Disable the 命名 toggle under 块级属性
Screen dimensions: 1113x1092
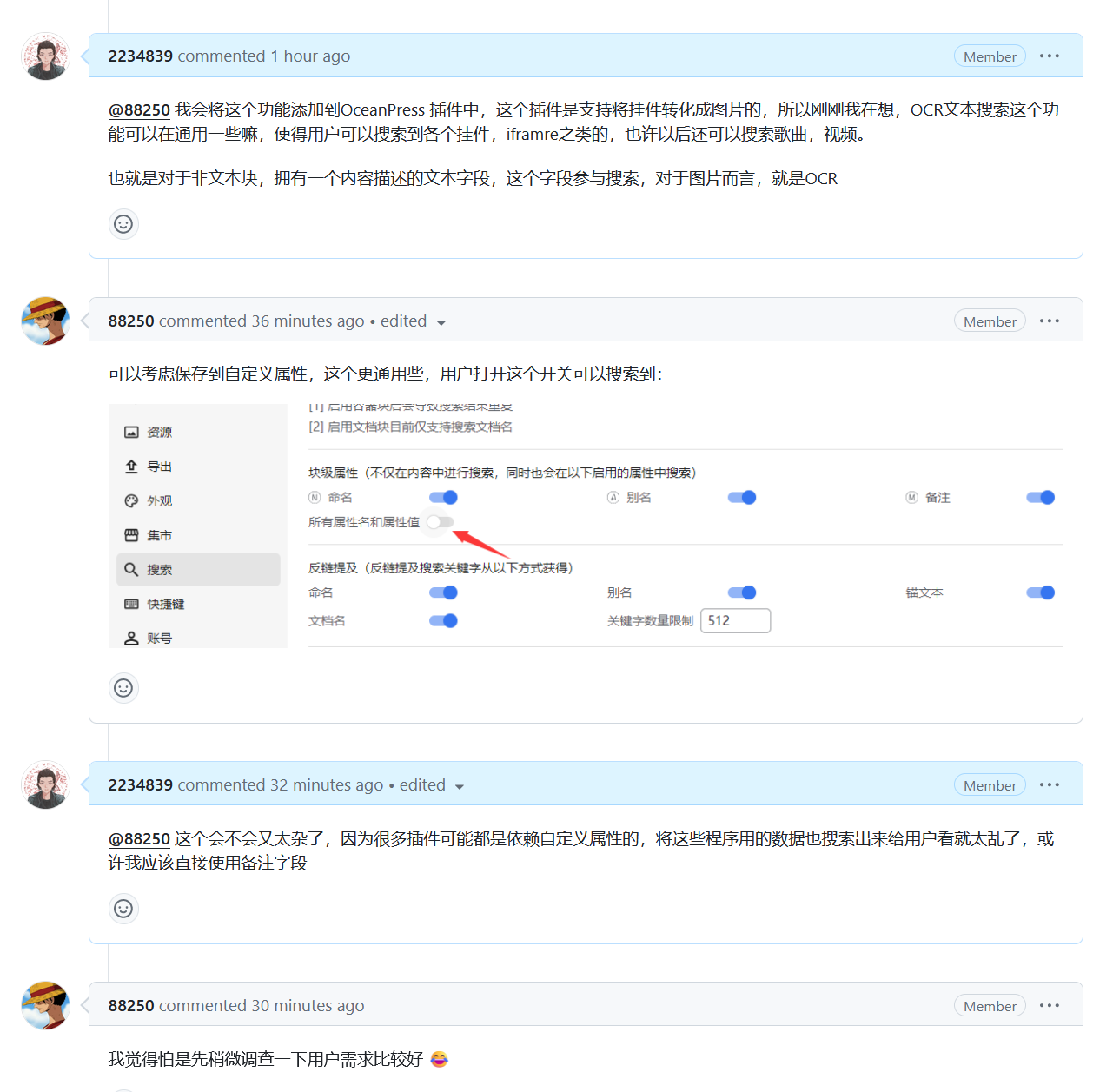[443, 497]
